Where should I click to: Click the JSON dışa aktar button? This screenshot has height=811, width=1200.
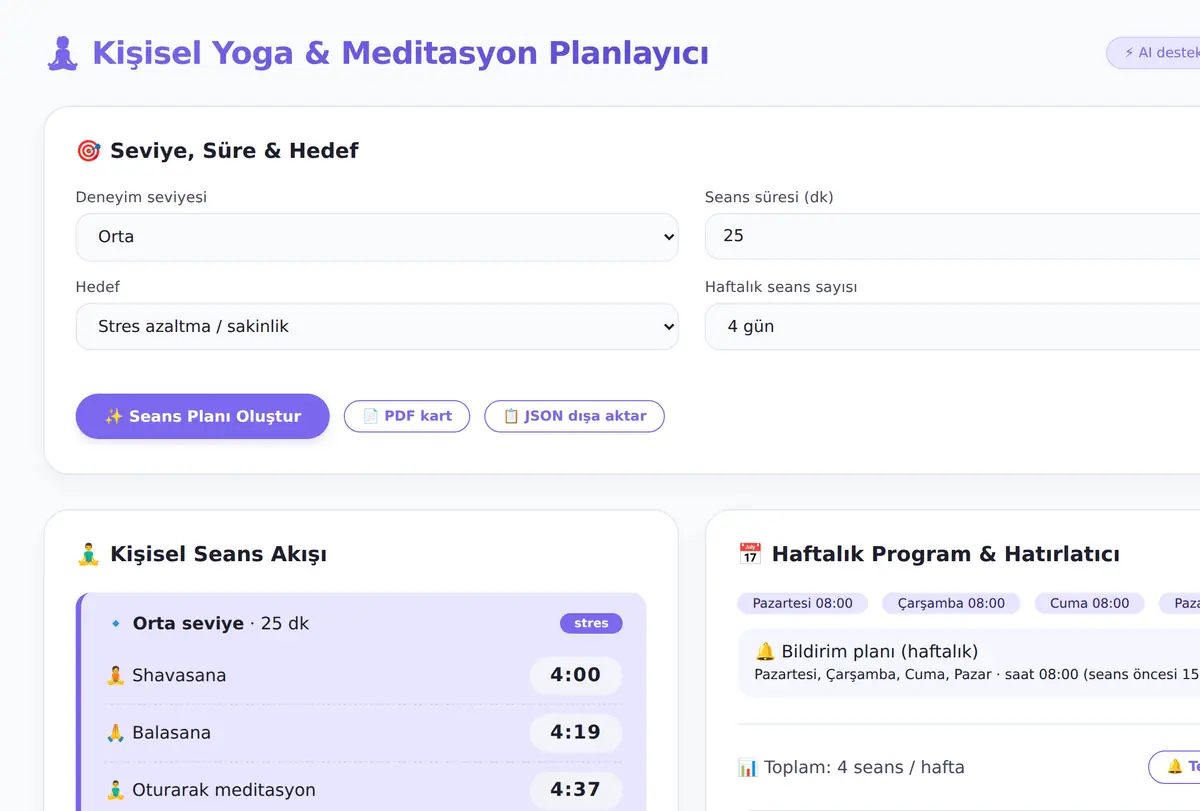(x=574, y=416)
